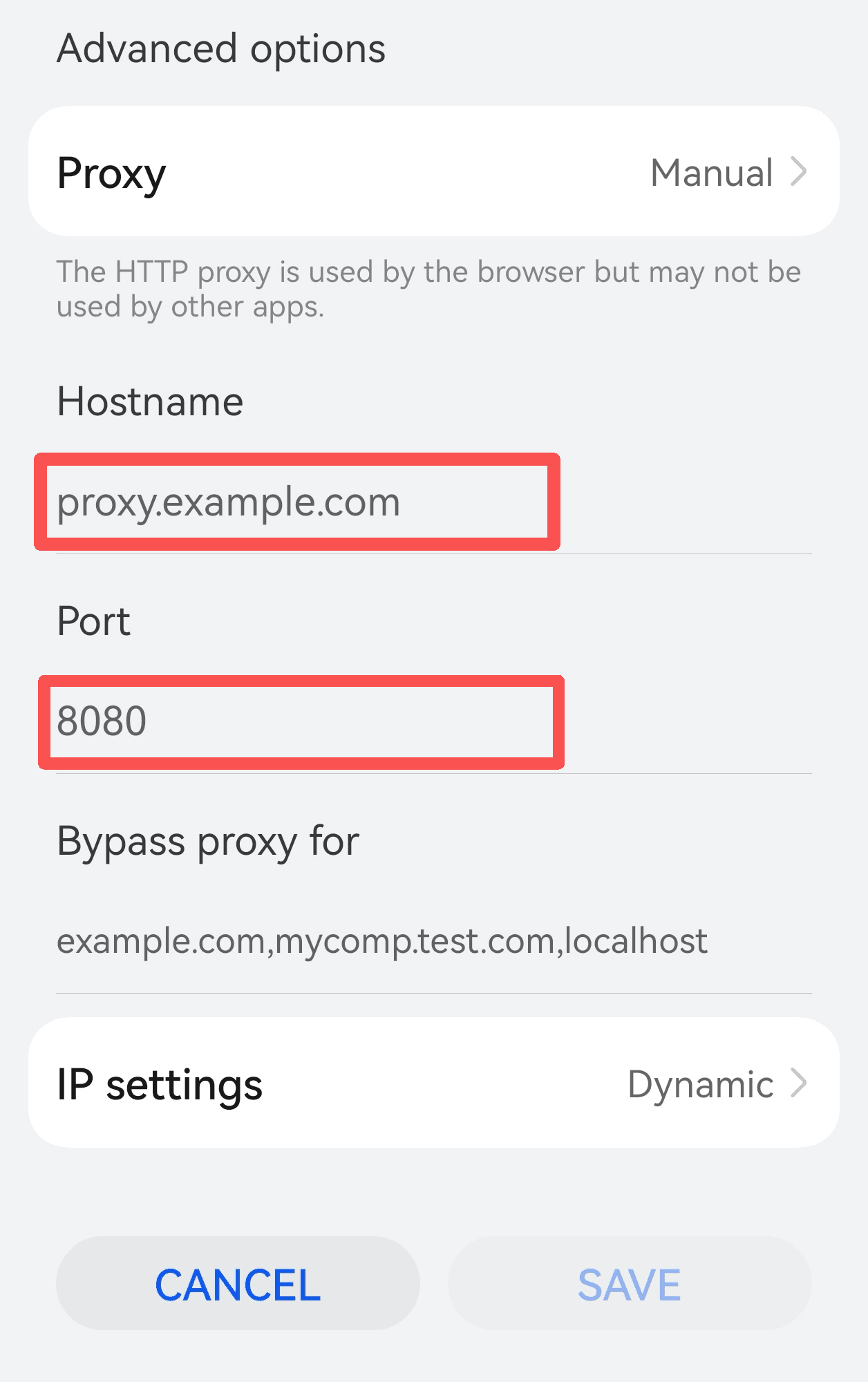Tap the example.com,mycomp.test.com,localhost placeholder text
This screenshot has height=1382, width=868.
coord(382,942)
